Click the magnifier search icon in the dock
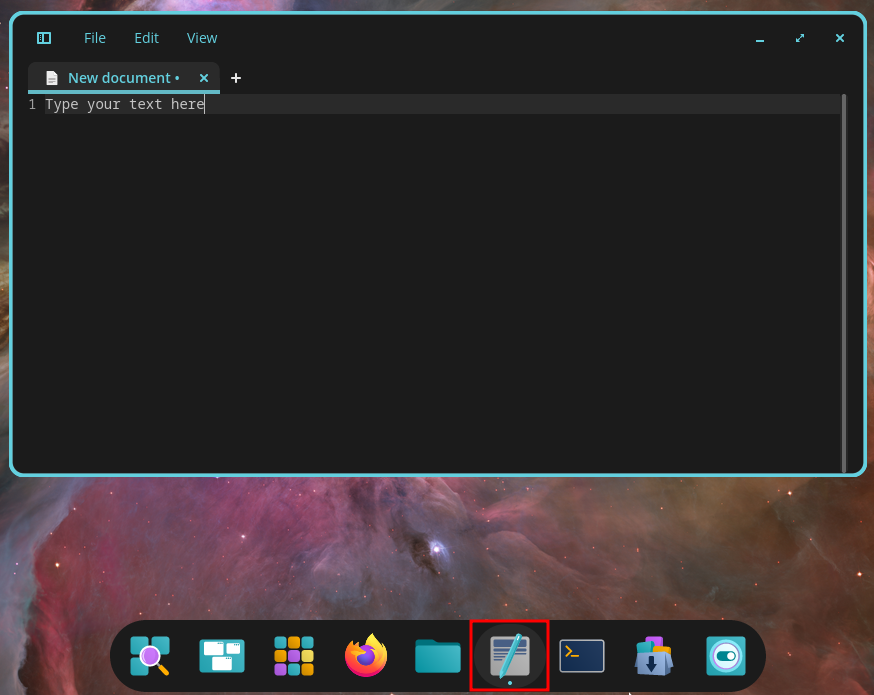The width and height of the screenshot is (874, 695). coord(150,656)
